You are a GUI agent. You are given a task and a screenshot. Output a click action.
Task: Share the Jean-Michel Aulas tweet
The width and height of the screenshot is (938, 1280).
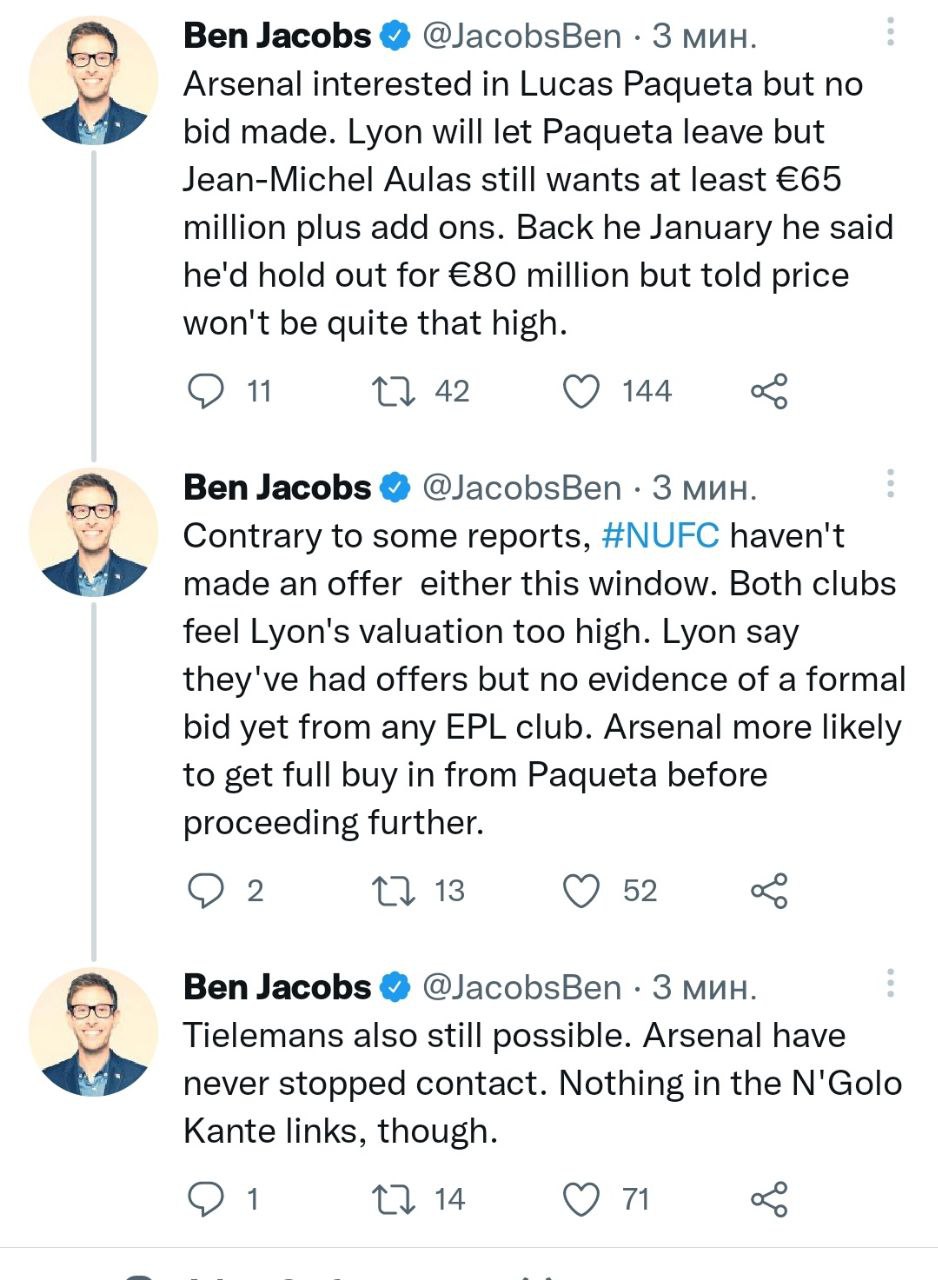click(x=769, y=391)
